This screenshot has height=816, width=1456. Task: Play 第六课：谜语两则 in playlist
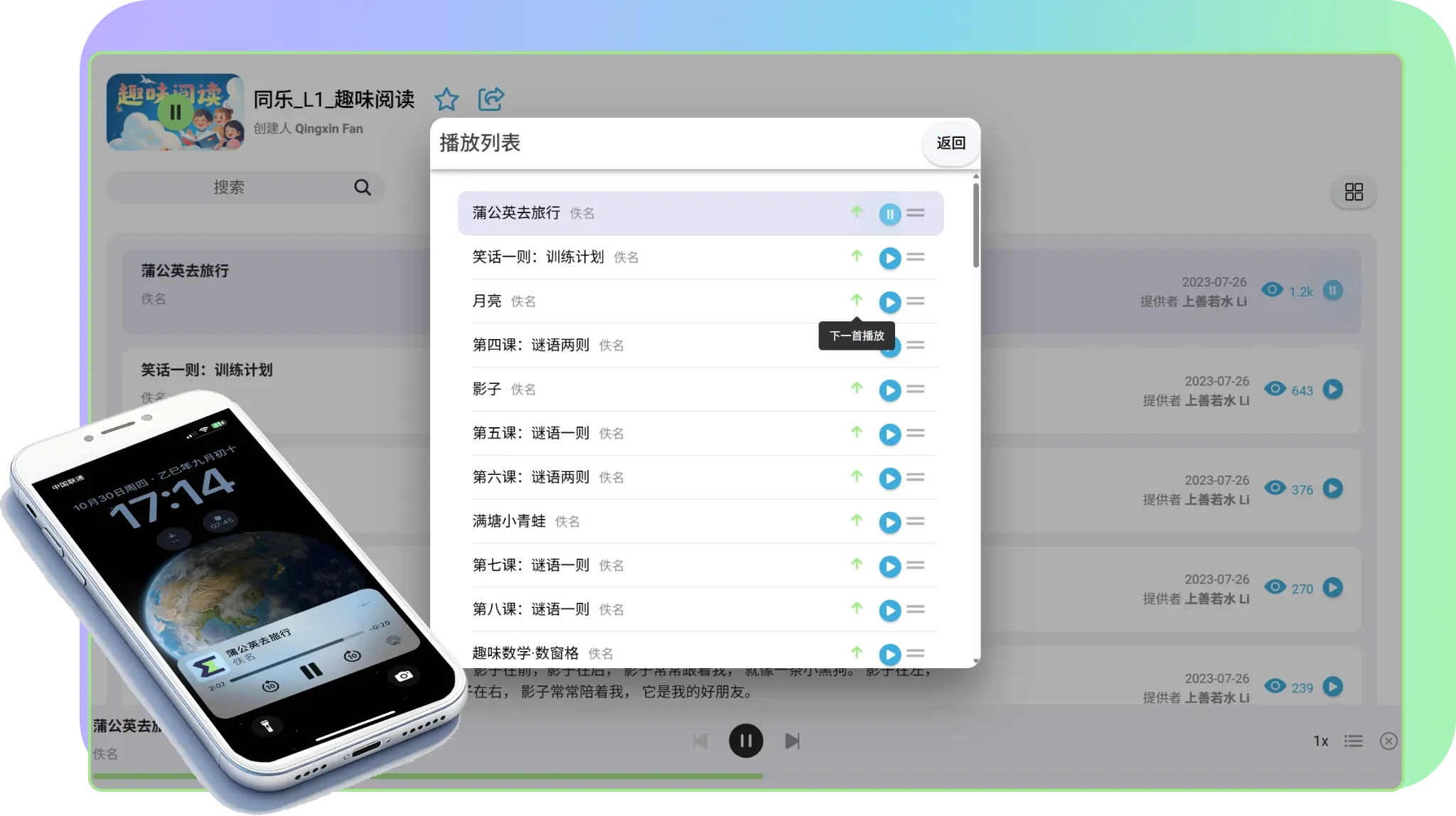(x=889, y=478)
